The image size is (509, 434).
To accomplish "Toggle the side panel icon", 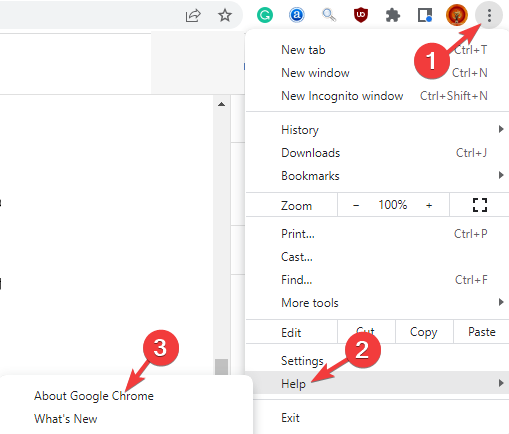I will click(425, 15).
